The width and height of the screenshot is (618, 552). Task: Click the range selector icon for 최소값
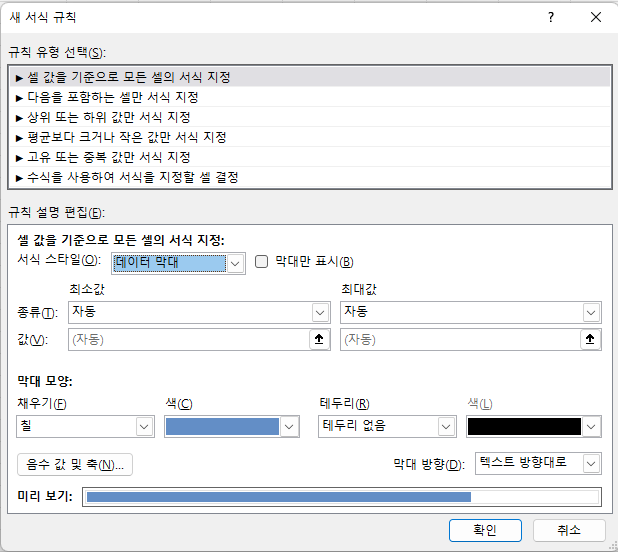319,339
